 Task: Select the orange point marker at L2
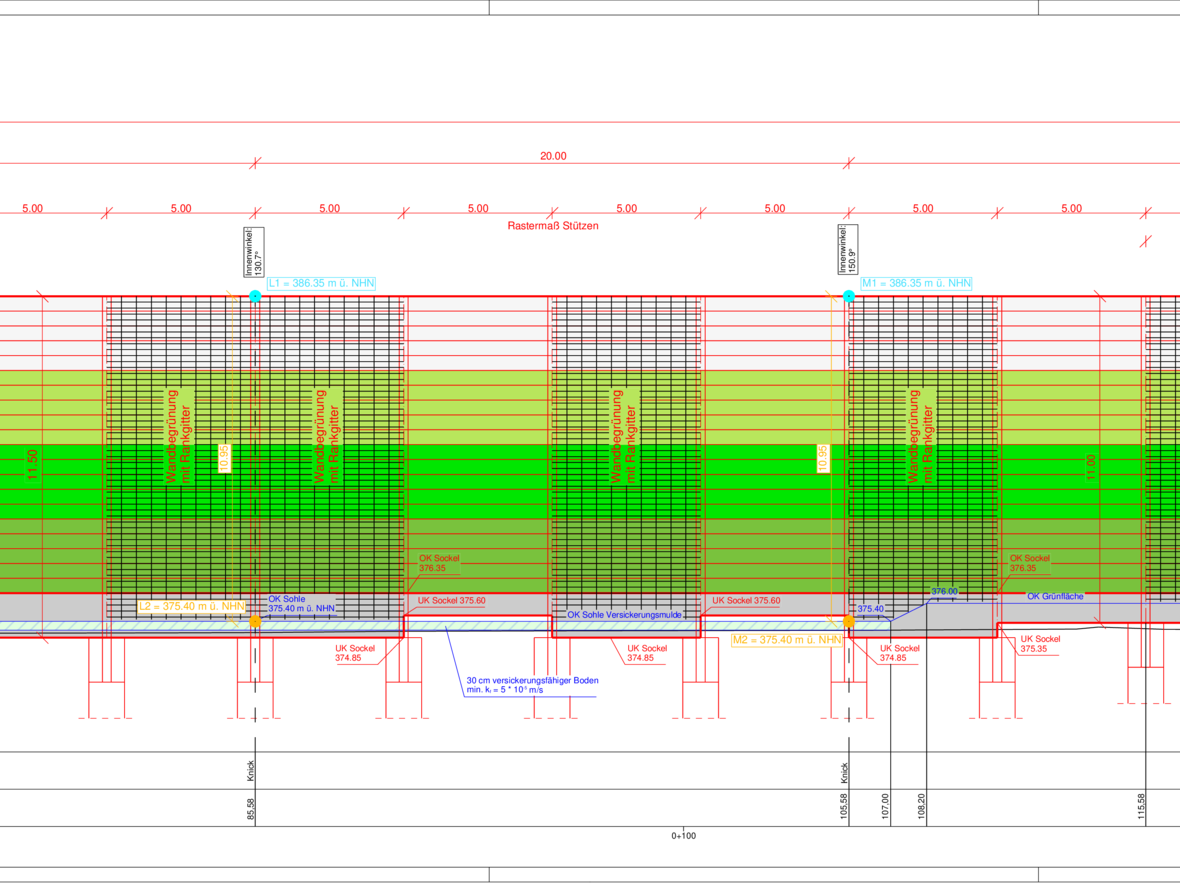coord(255,621)
